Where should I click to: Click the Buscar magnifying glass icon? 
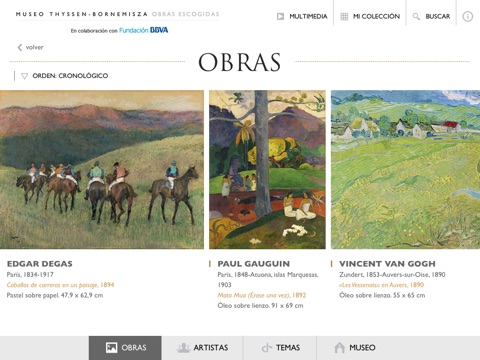(x=416, y=16)
